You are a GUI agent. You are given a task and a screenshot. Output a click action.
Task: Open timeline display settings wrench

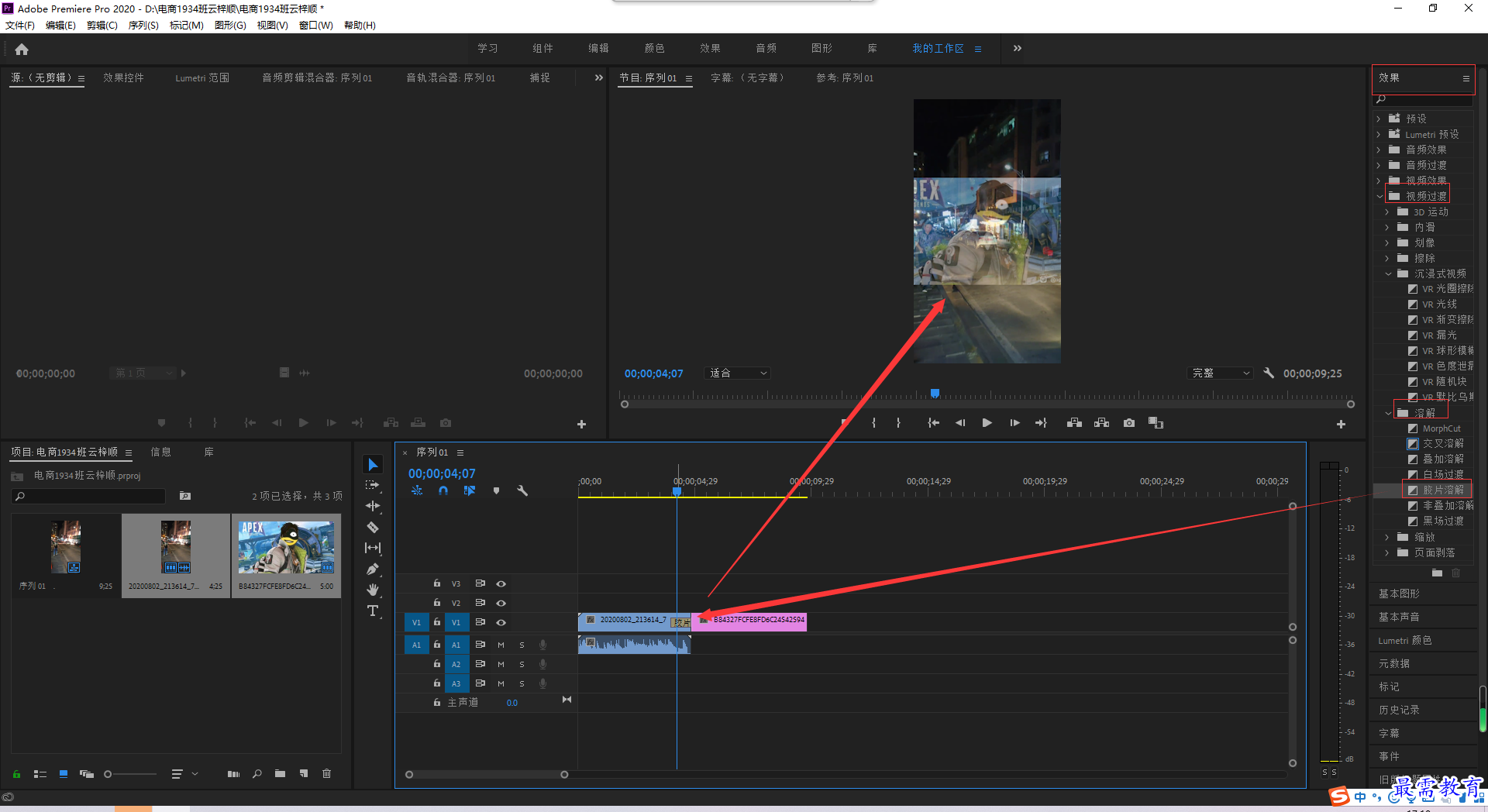[x=522, y=490]
